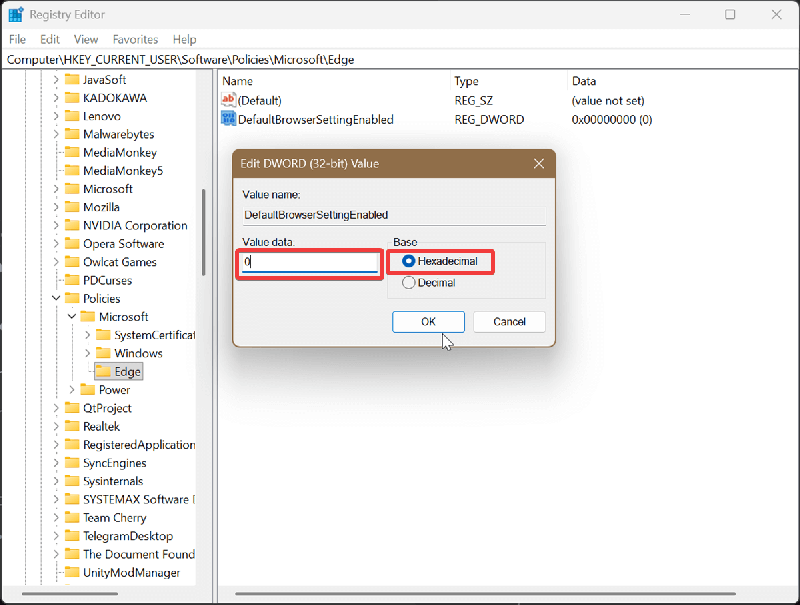Click the Value name field
Screen dimensions: 800x605
pos(394,215)
